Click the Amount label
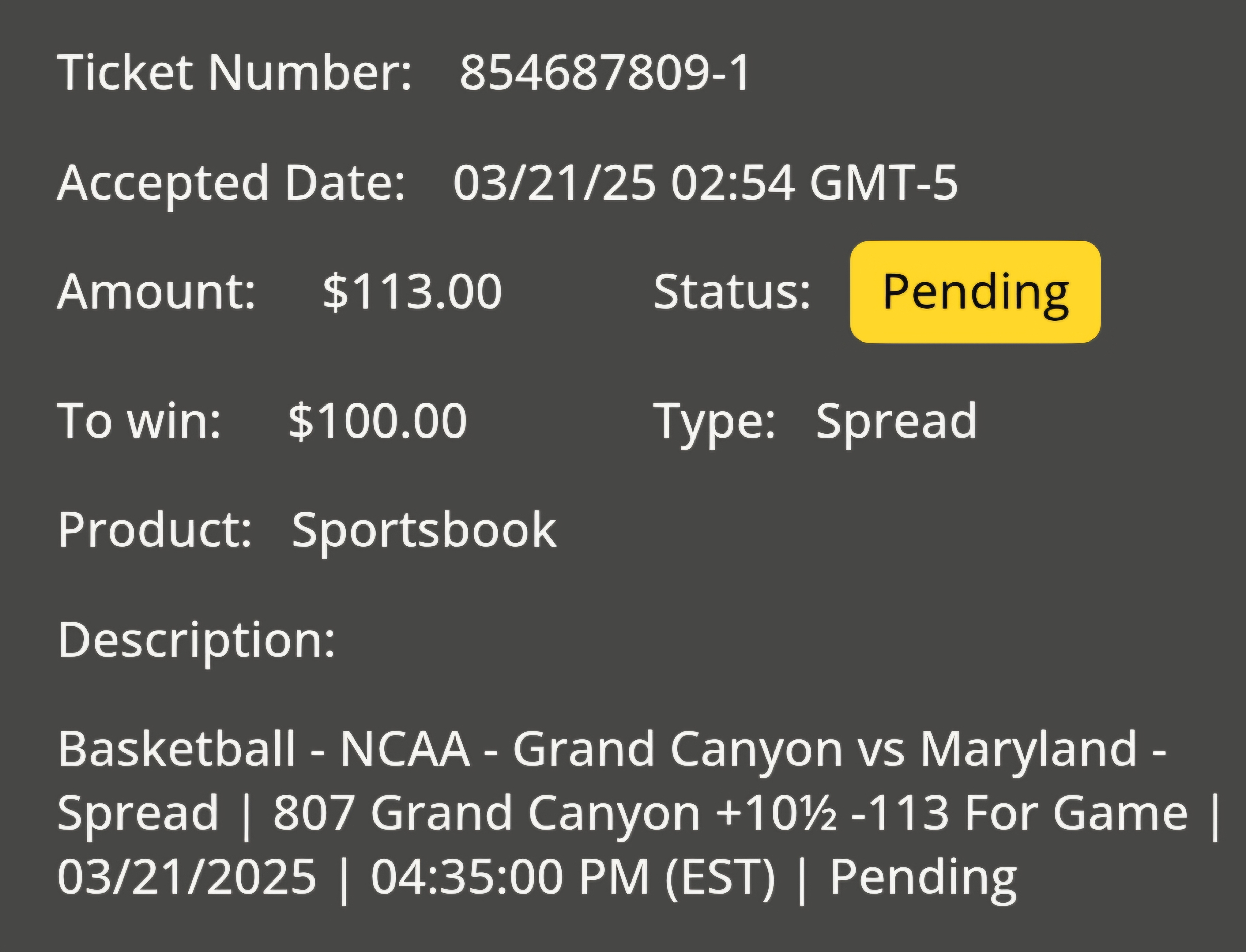 (156, 292)
